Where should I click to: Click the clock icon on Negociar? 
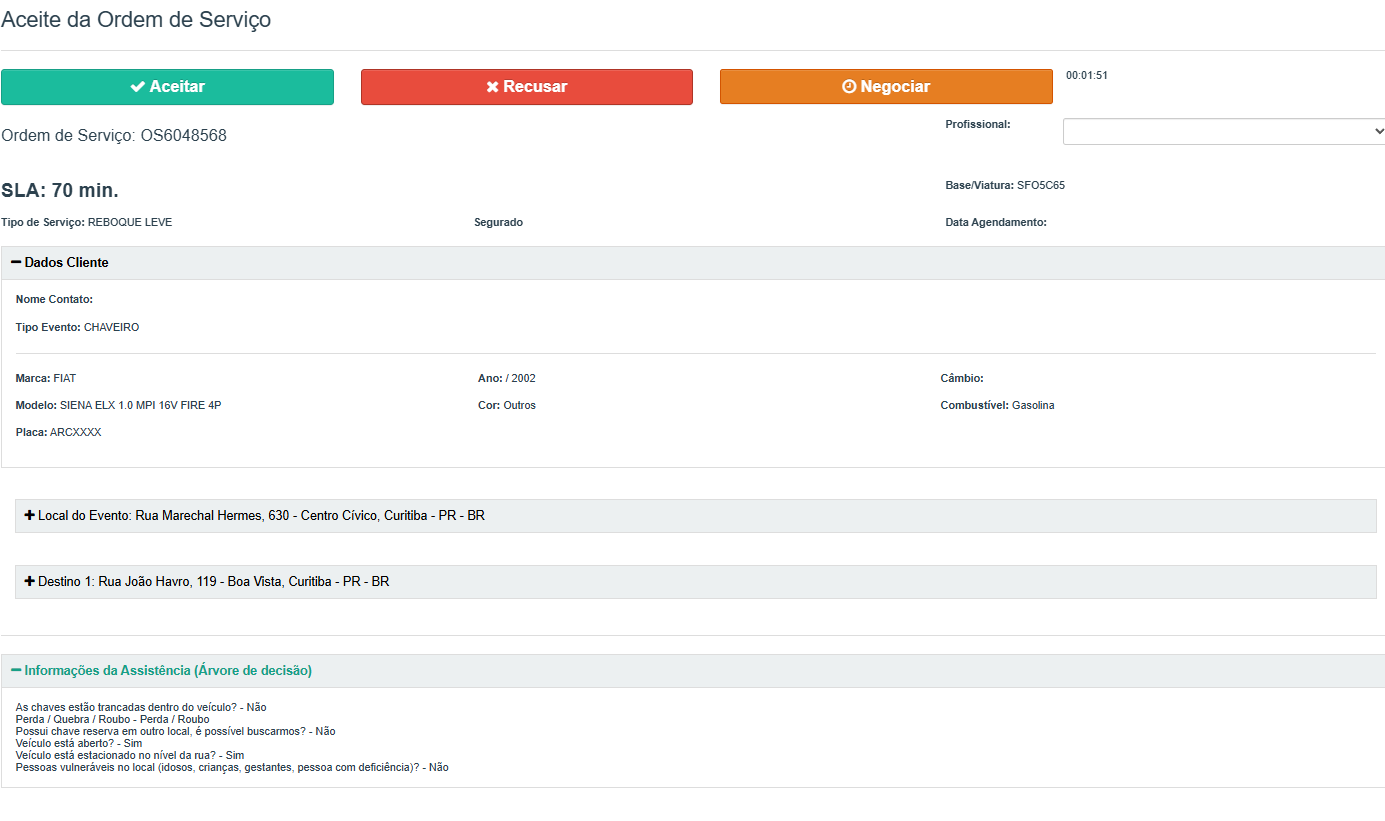click(849, 87)
